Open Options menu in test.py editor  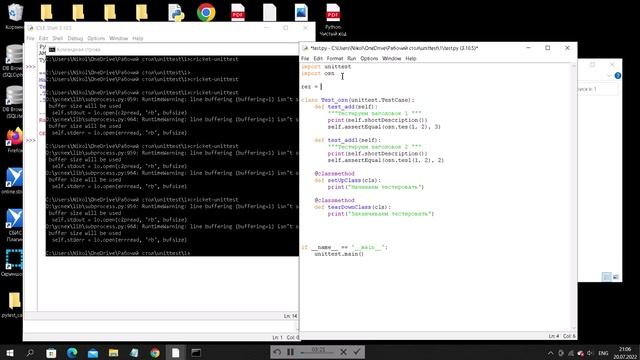[369, 58]
